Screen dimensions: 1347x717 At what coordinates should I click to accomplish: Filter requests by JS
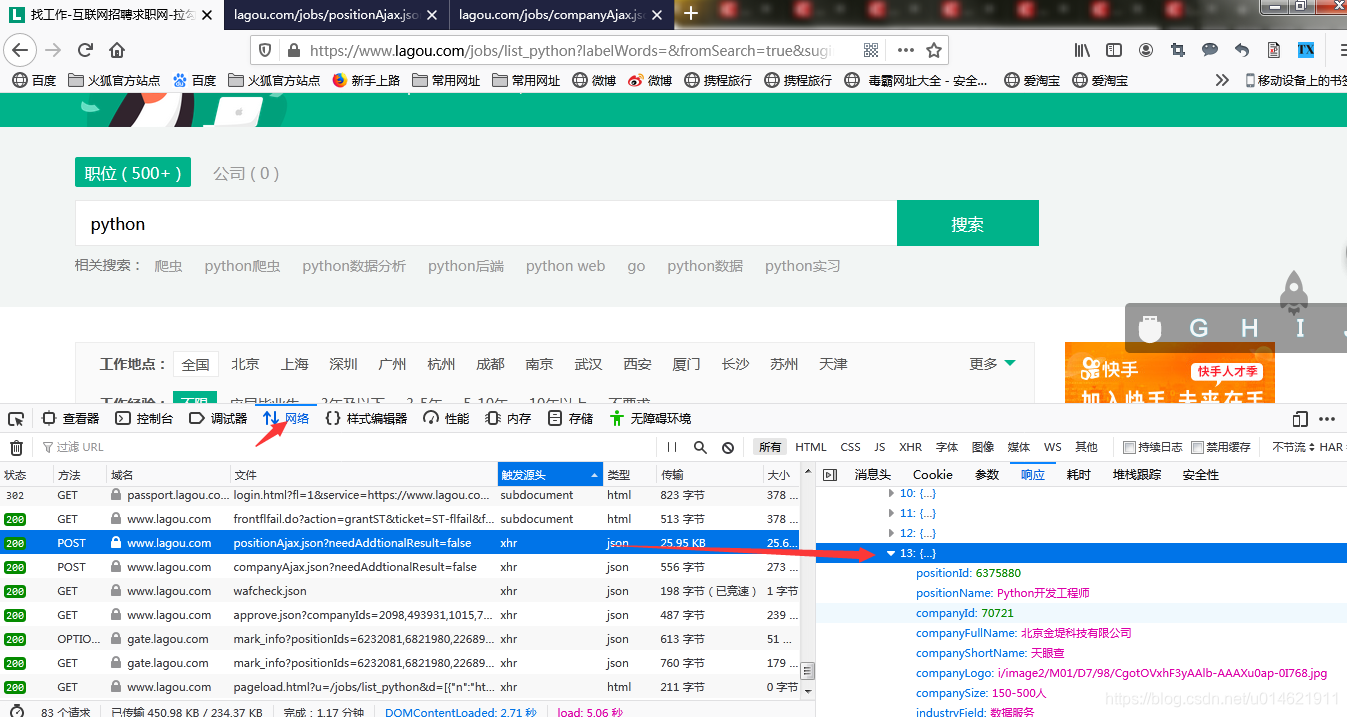[880, 447]
